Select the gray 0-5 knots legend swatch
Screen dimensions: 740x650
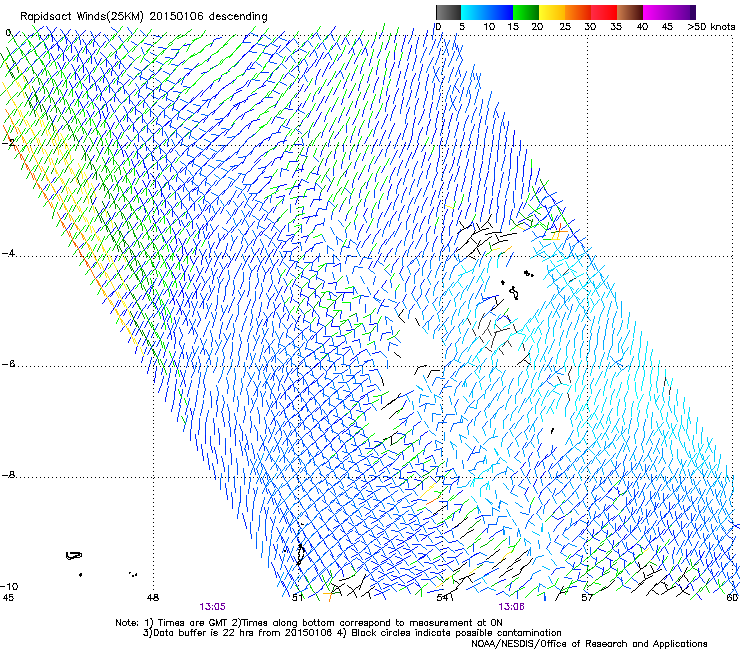448,12
